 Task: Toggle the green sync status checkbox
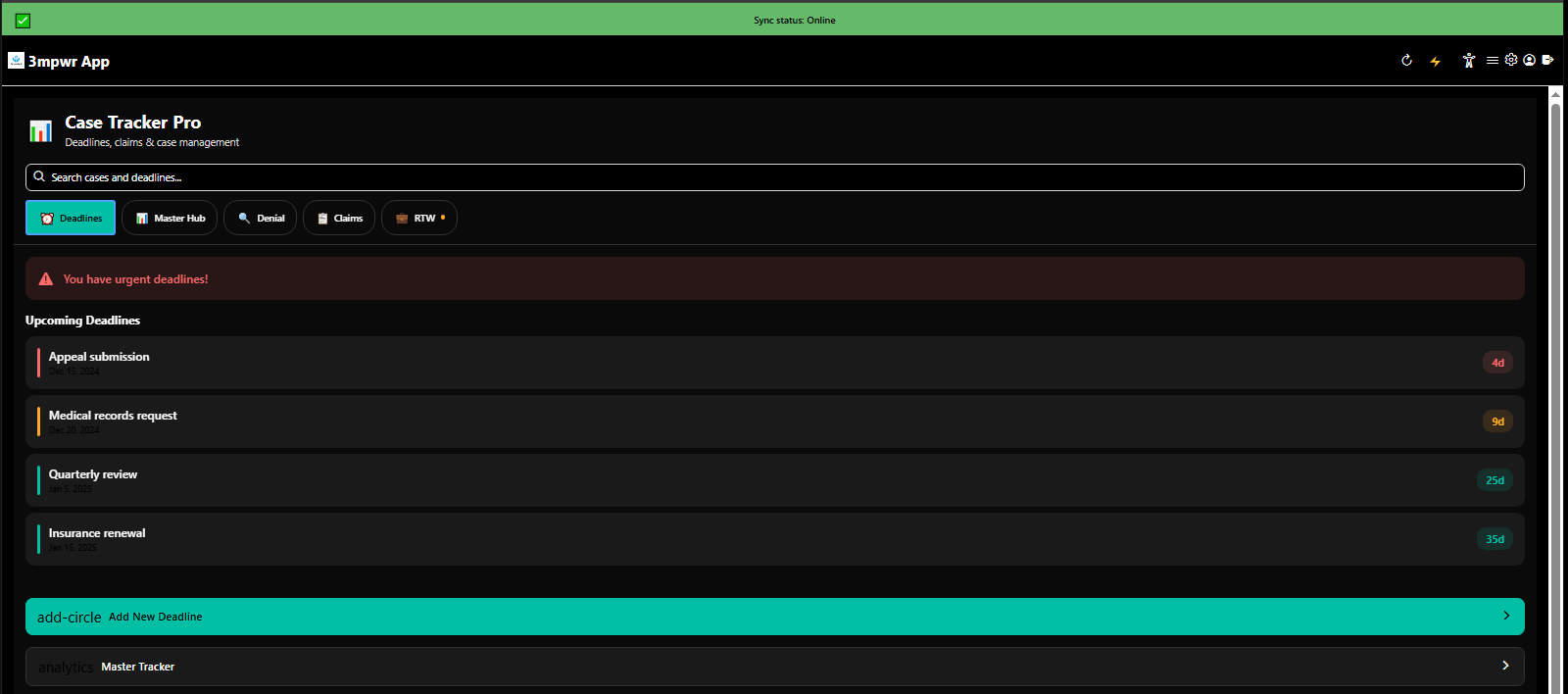[23, 21]
